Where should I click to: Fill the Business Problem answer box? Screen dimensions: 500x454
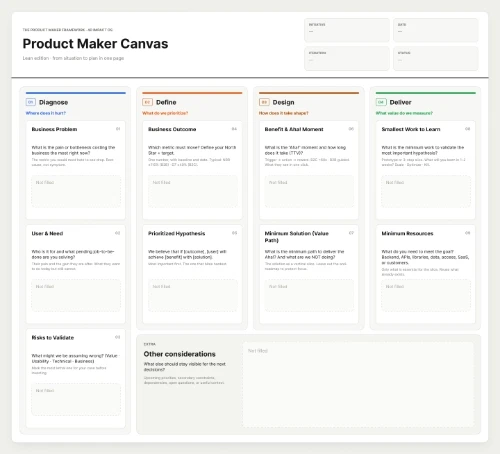76,191
